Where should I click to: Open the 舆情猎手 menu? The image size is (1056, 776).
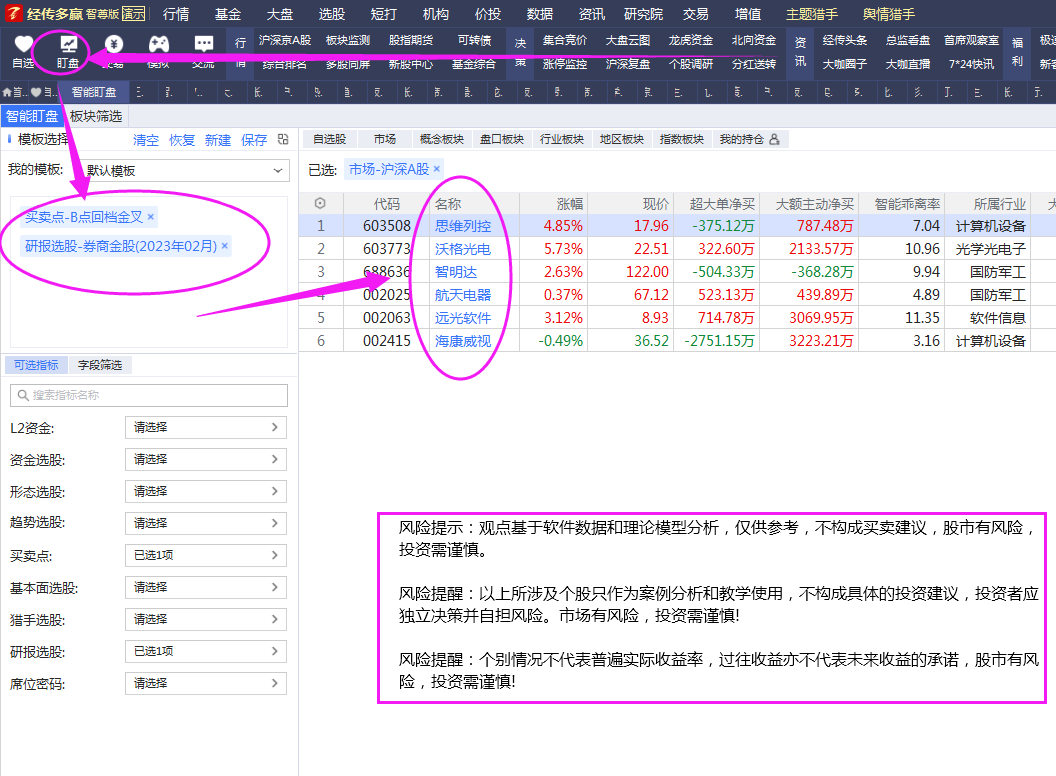coord(889,14)
